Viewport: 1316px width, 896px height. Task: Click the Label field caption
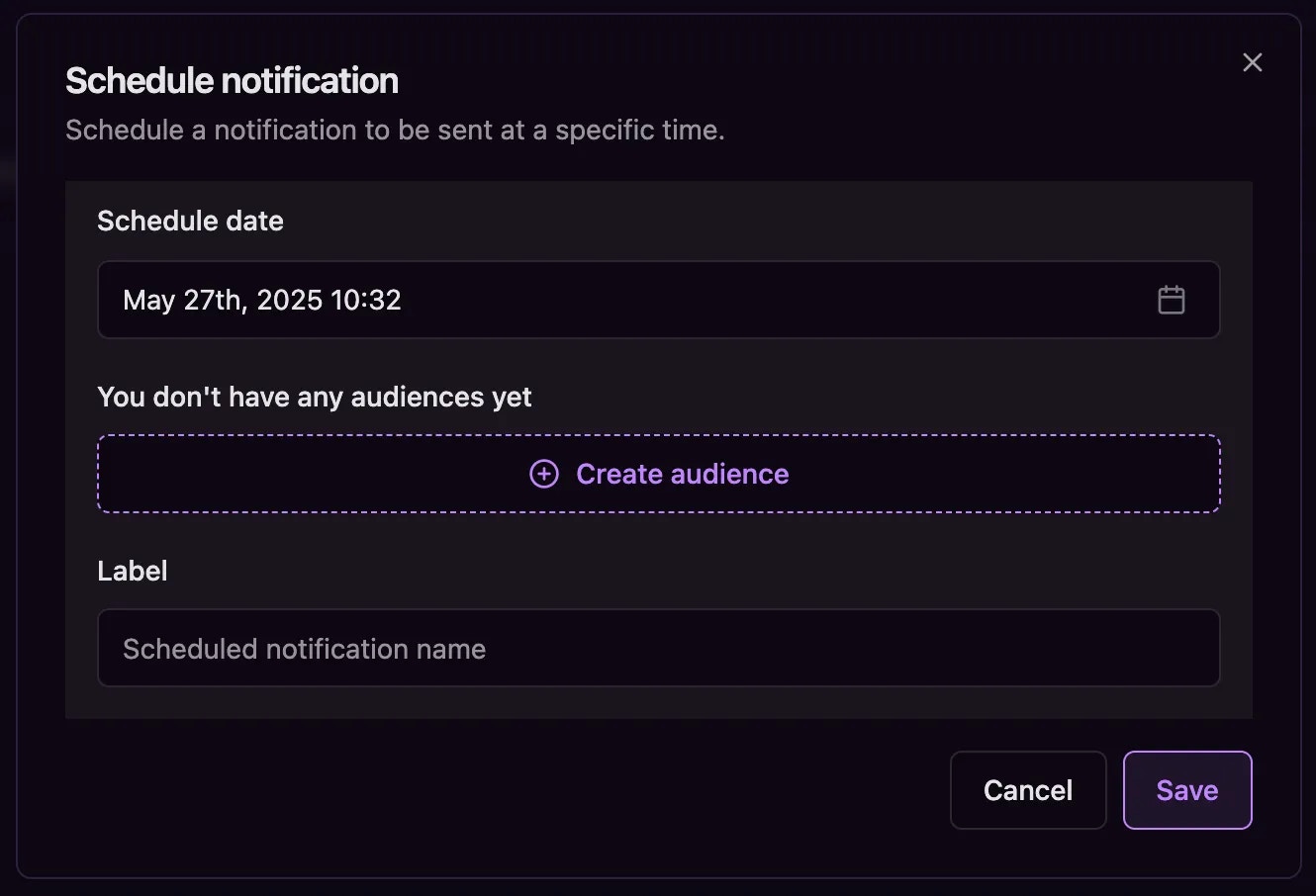tap(133, 571)
